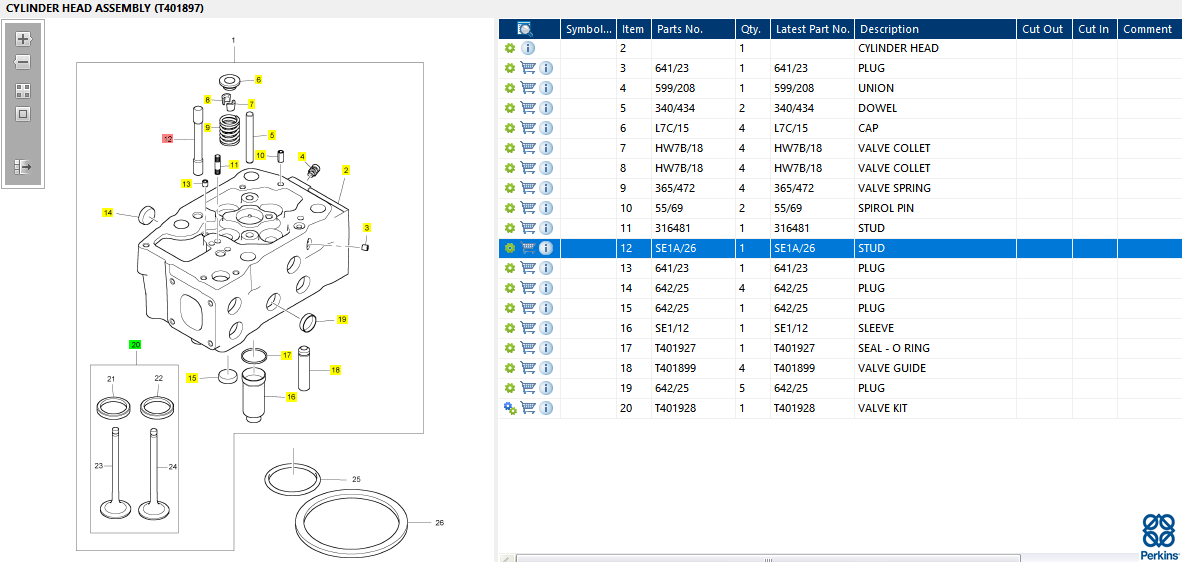Zoom in on the diagram with plus icon
Image resolution: width=1182 pixels, height=562 pixels.
pos(23,38)
